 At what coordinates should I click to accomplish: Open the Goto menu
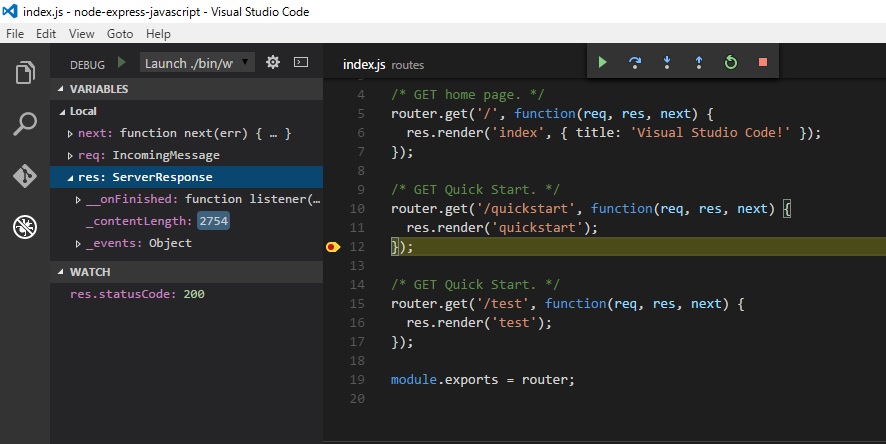[120, 33]
